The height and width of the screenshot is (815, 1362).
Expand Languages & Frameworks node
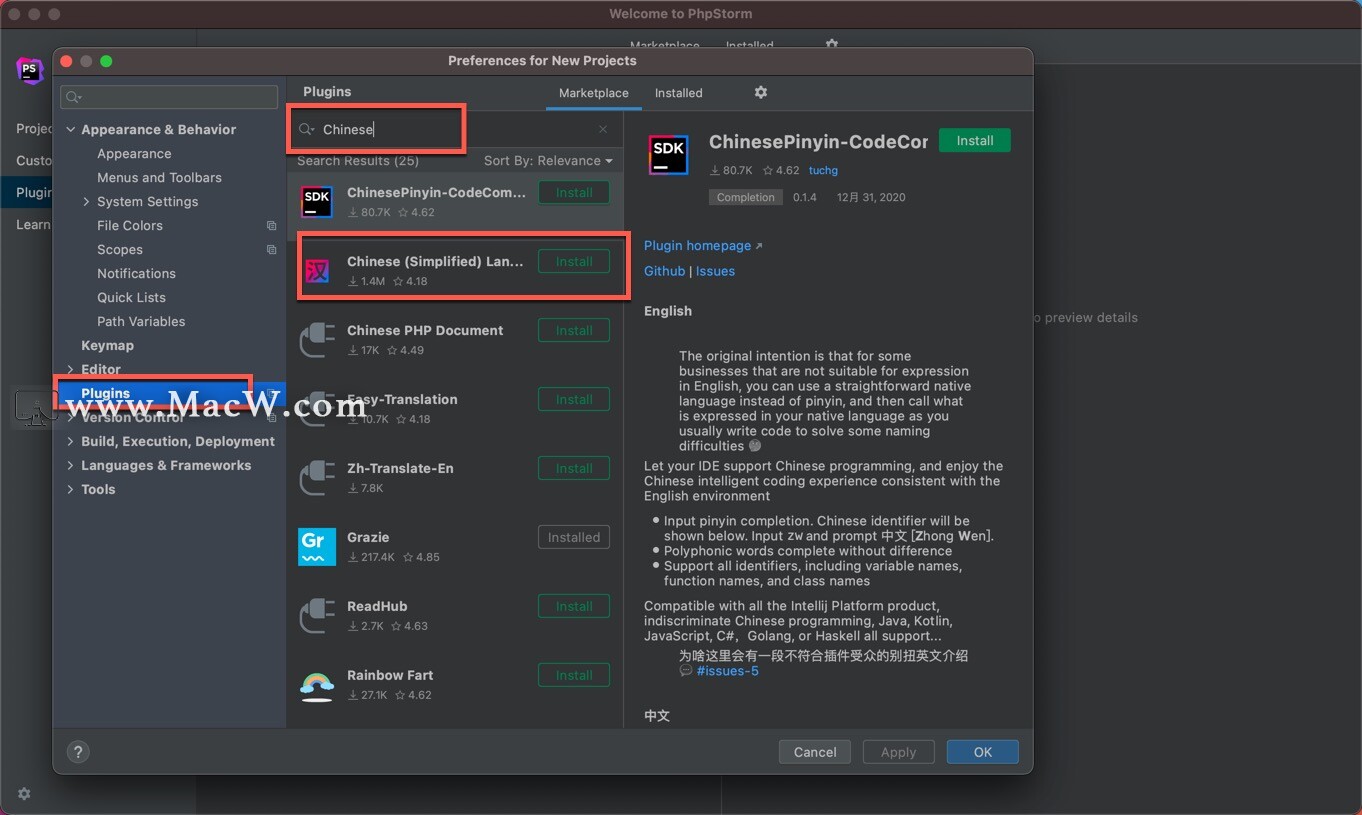pyautogui.click(x=70, y=466)
